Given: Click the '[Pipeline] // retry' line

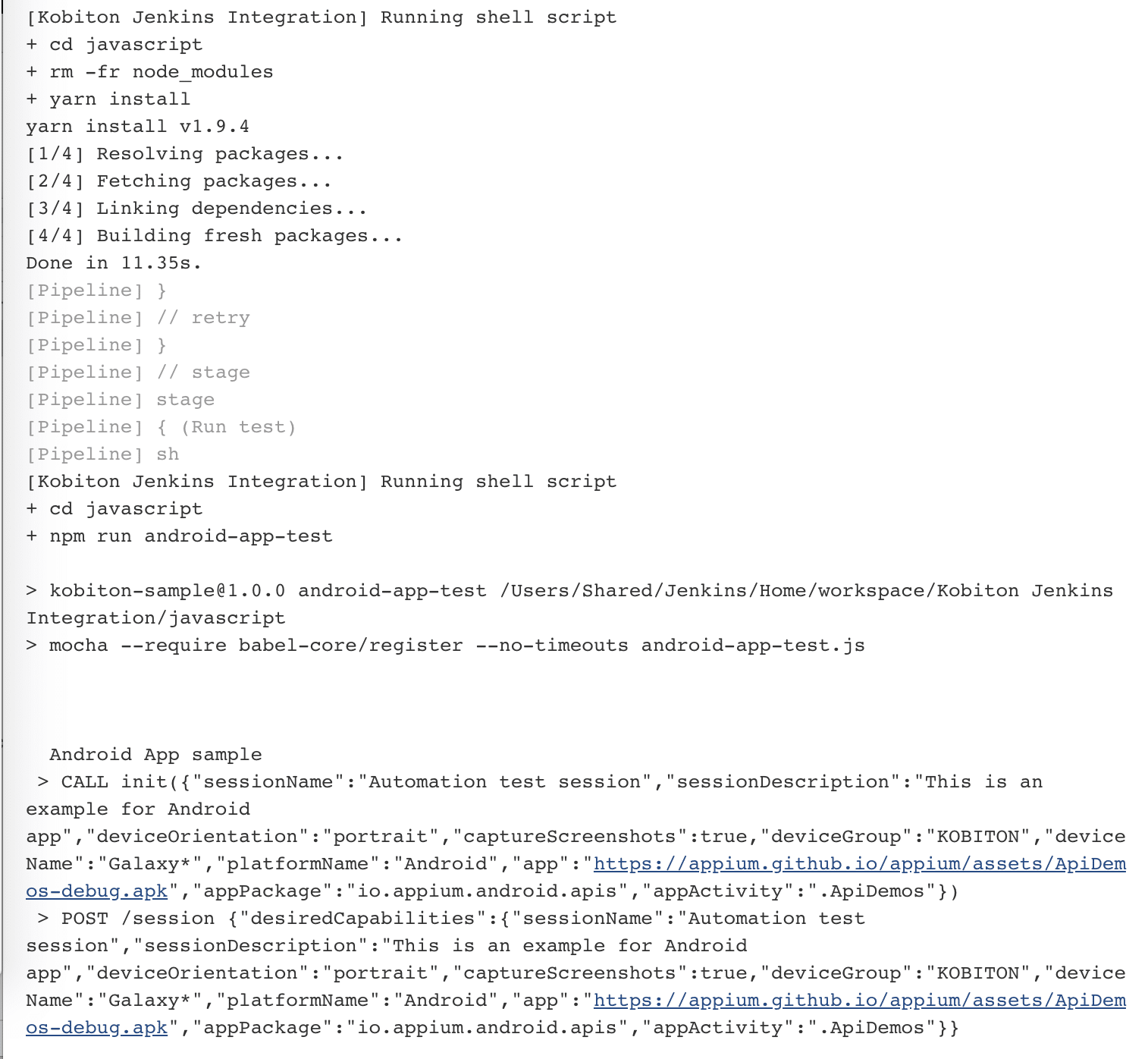Looking at the screenshot, I should (138, 318).
